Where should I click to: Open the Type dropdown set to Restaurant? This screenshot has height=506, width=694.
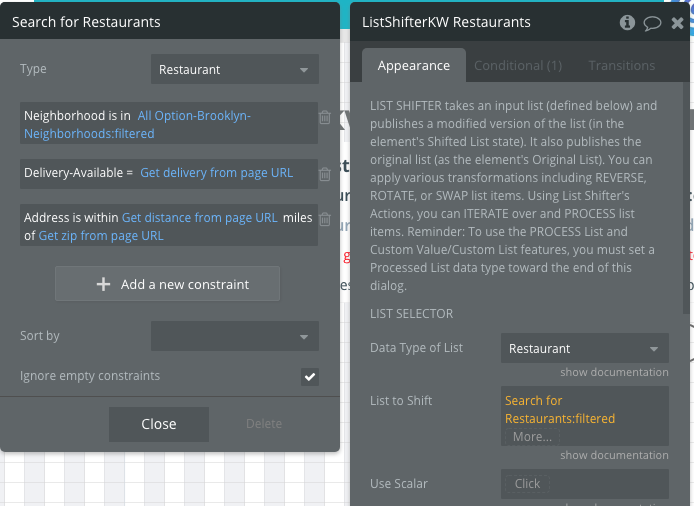click(x=235, y=70)
